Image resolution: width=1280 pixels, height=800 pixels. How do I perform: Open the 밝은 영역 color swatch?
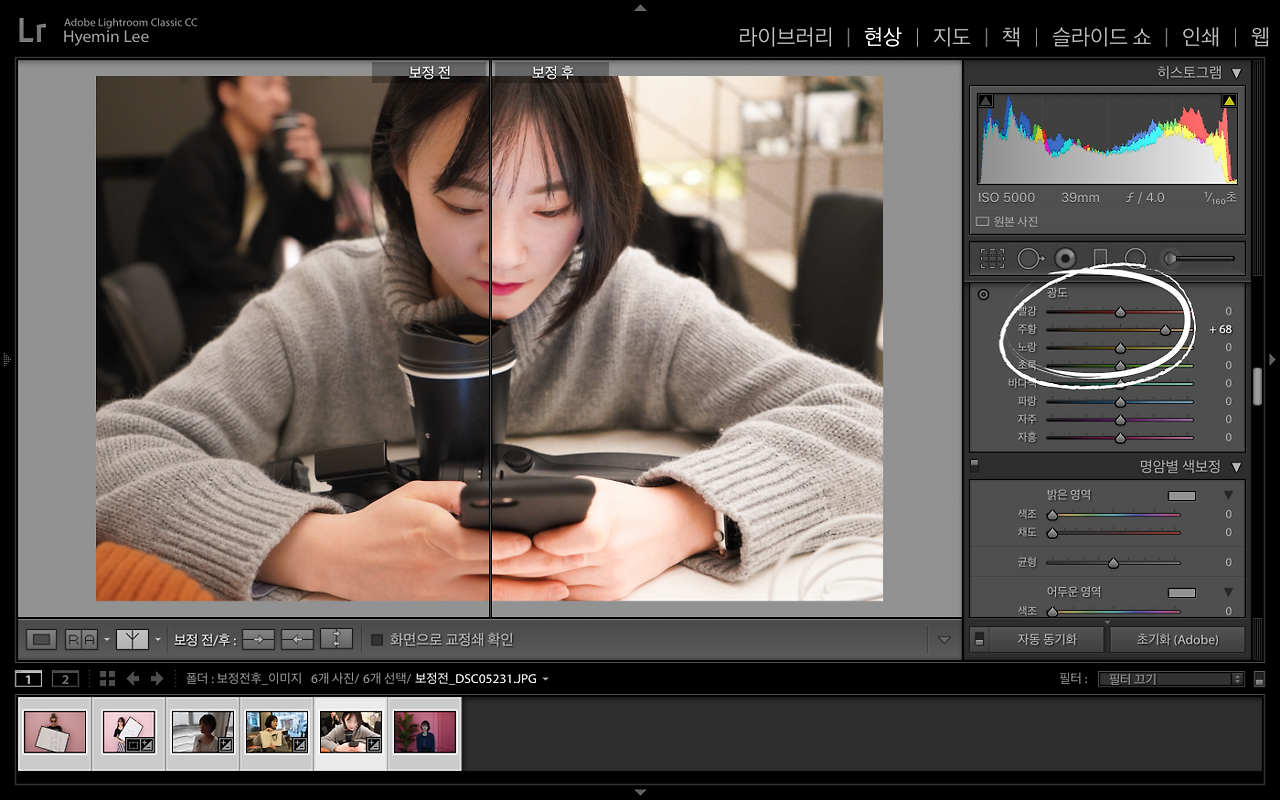pos(1182,495)
